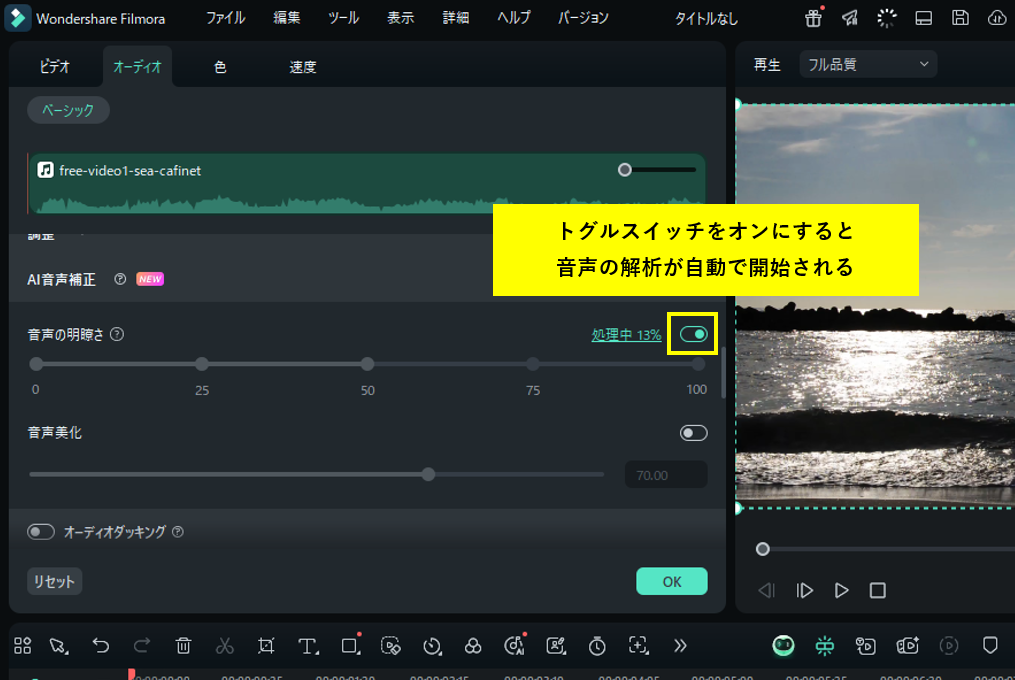Click the Redo arrow icon
The width and height of the screenshot is (1015, 680).
140,646
